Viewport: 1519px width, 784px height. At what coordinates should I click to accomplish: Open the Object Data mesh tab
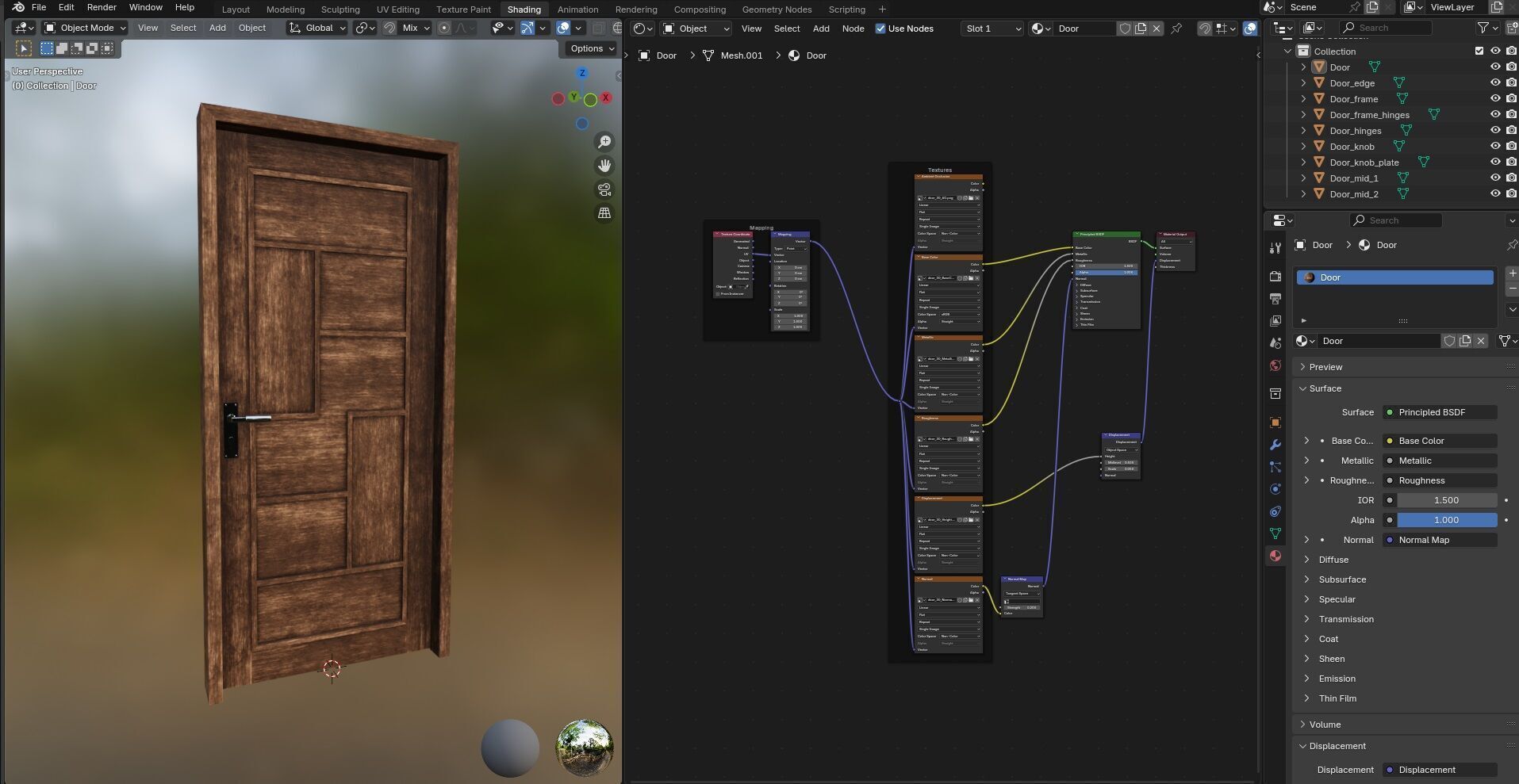pos(1275,534)
